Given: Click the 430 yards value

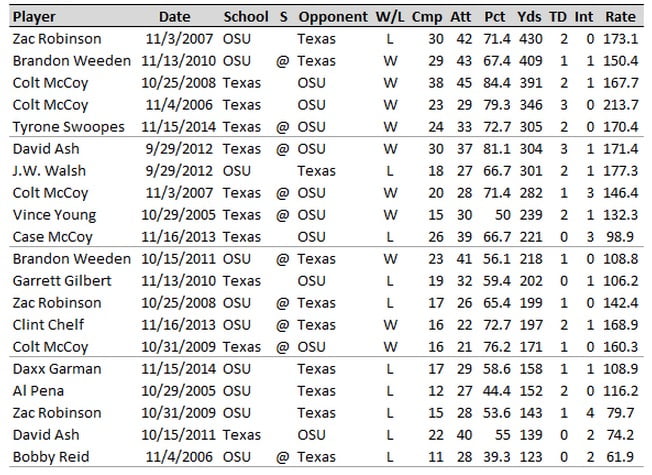Looking at the screenshot, I should (531, 39).
